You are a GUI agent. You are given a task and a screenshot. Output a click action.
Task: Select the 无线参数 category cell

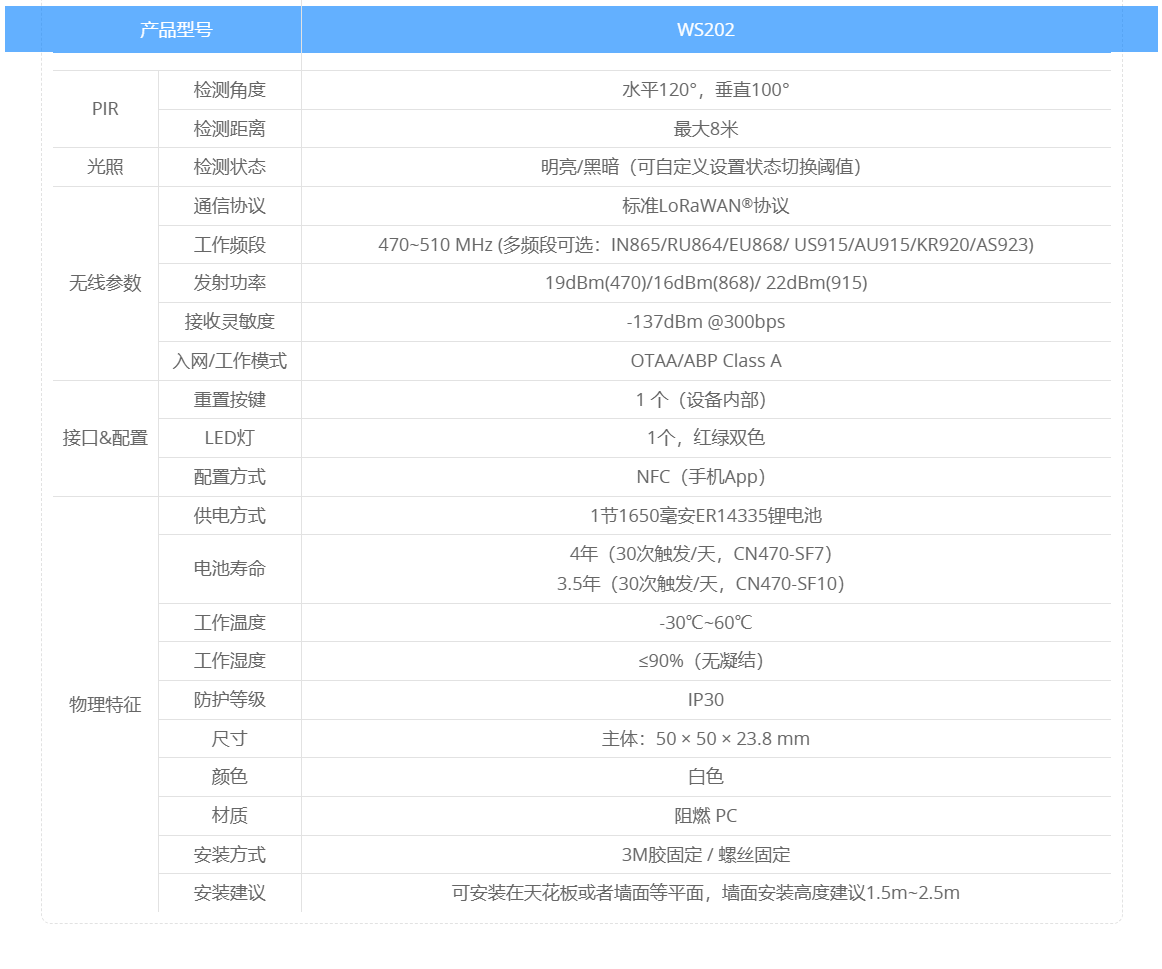pos(105,283)
